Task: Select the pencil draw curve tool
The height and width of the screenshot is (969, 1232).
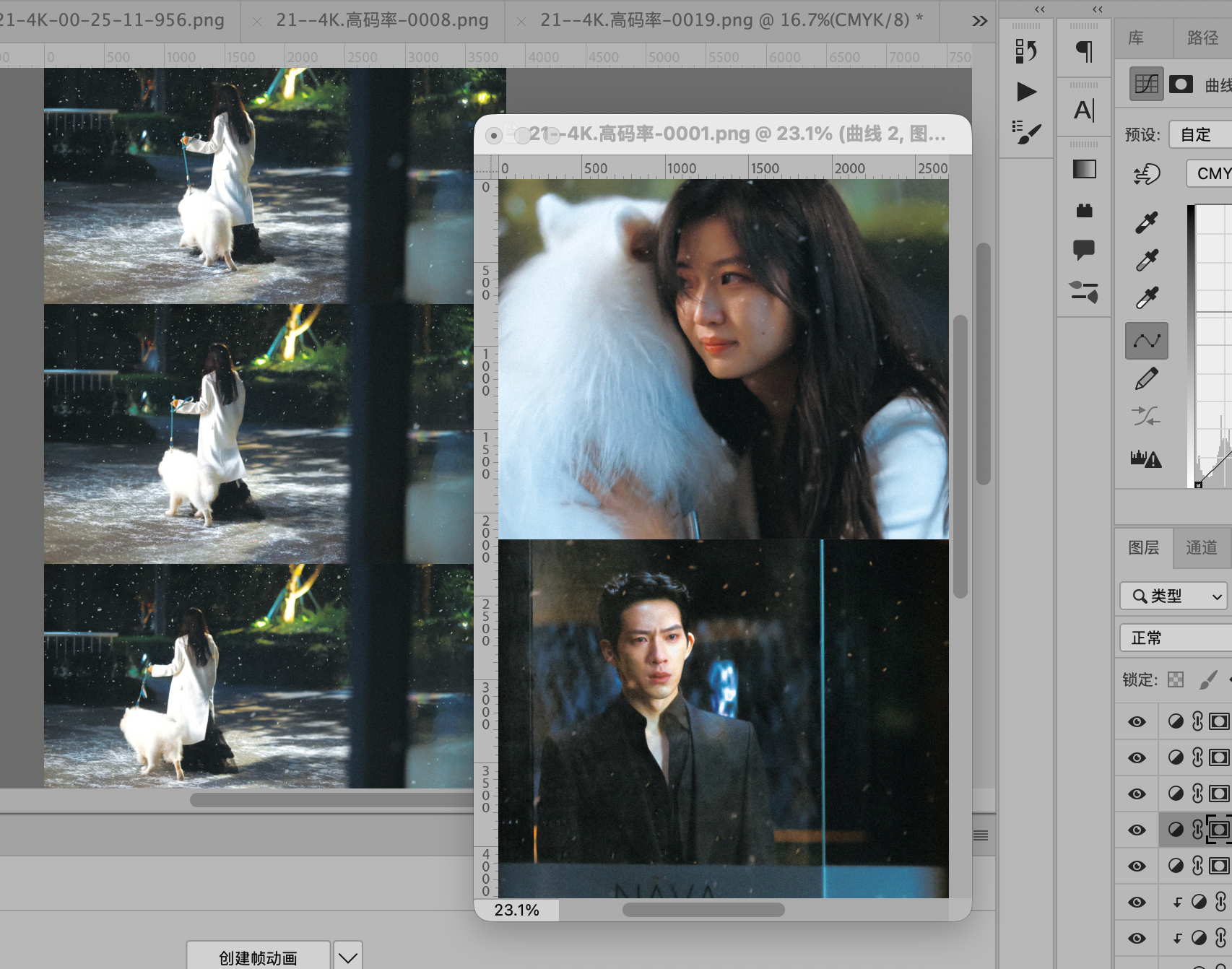Action: [x=1146, y=378]
